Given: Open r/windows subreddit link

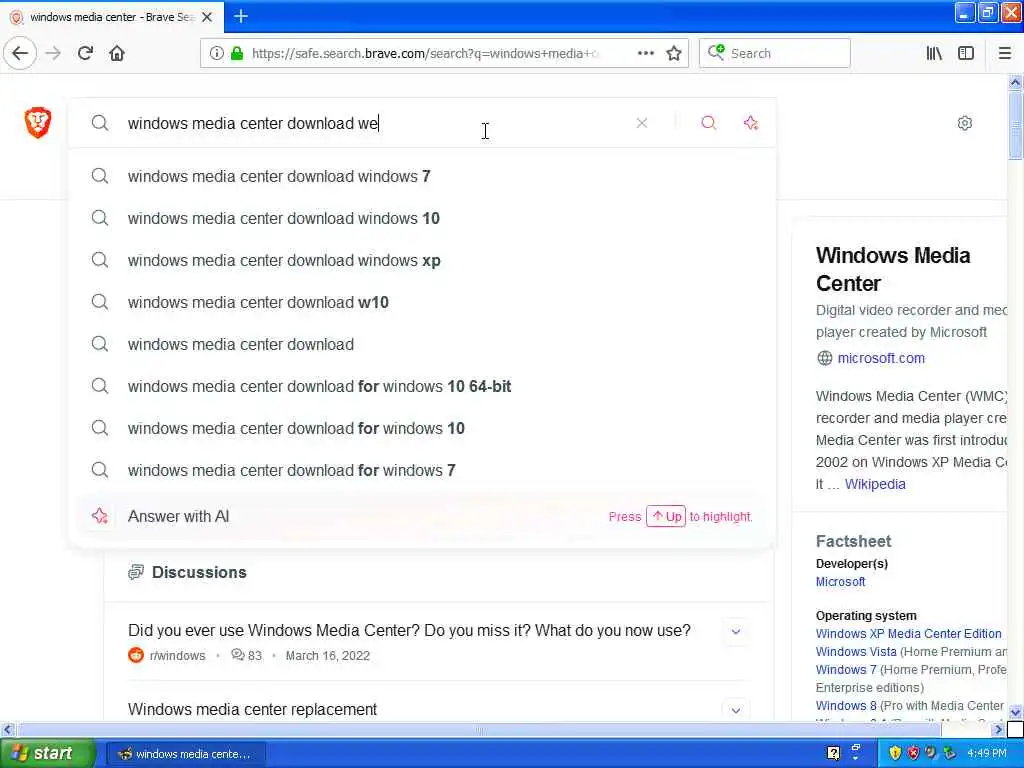Looking at the screenshot, I should (x=177, y=655).
